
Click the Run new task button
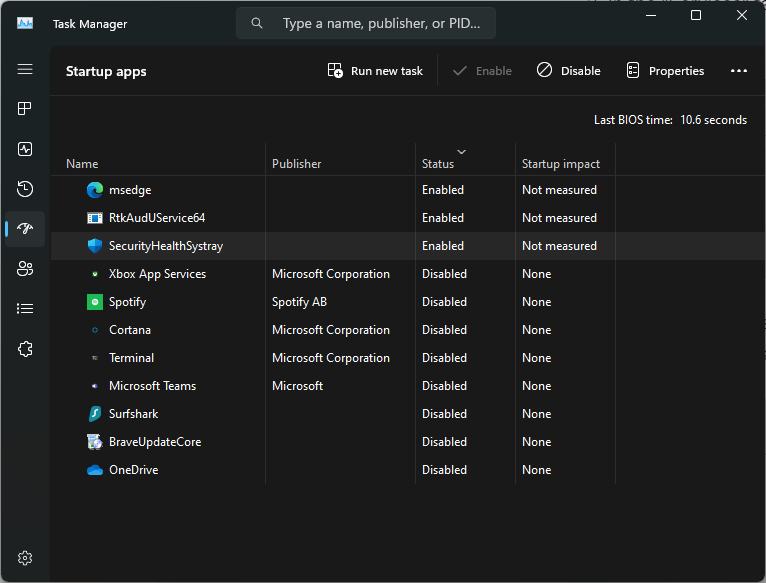[x=375, y=71]
